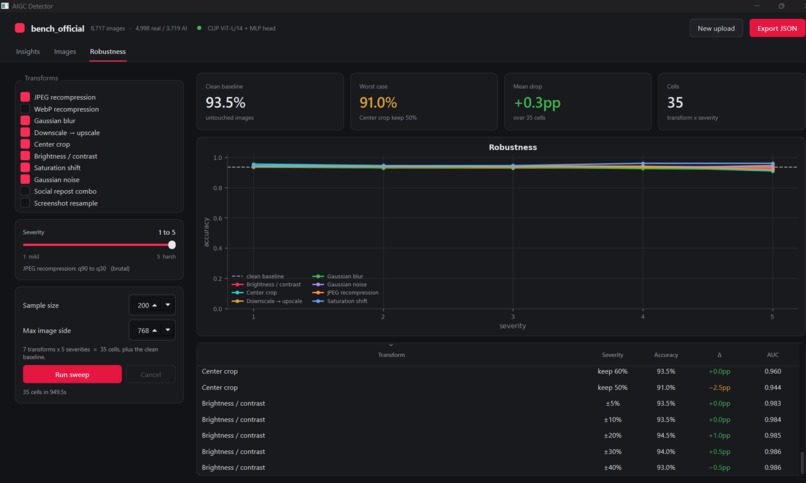Increase Sample size with up arrow
Image resolution: width=806 pixels, height=483 pixels.
coord(155,305)
